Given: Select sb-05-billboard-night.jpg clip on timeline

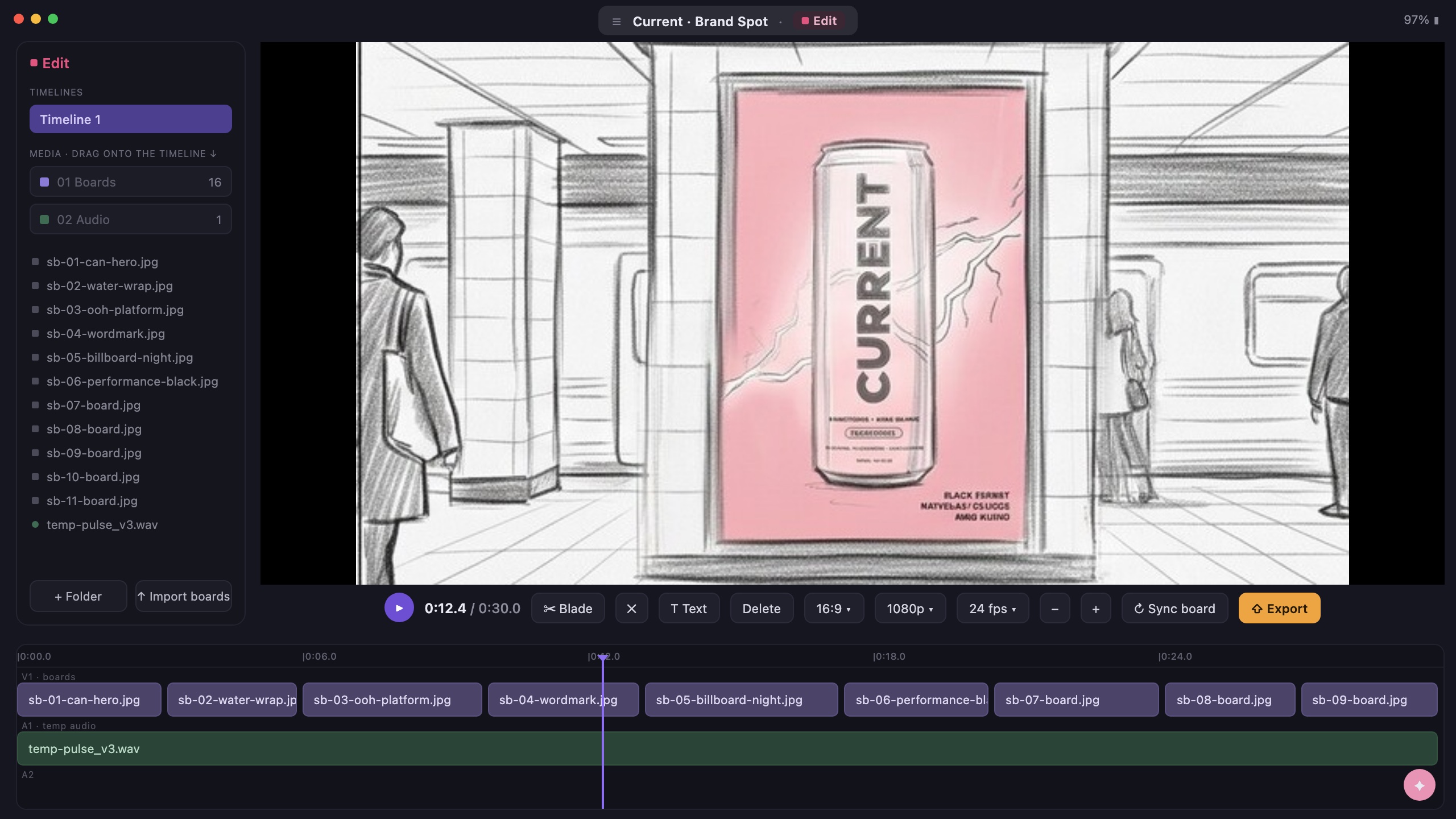Looking at the screenshot, I should 742,700.
